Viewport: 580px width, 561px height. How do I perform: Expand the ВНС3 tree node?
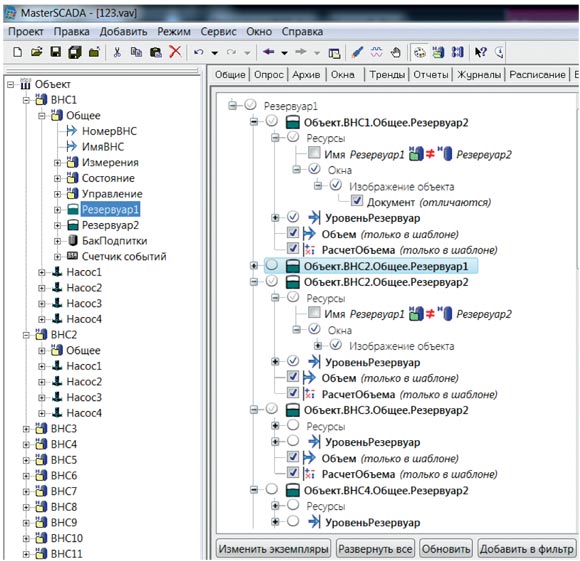point(26,429)
